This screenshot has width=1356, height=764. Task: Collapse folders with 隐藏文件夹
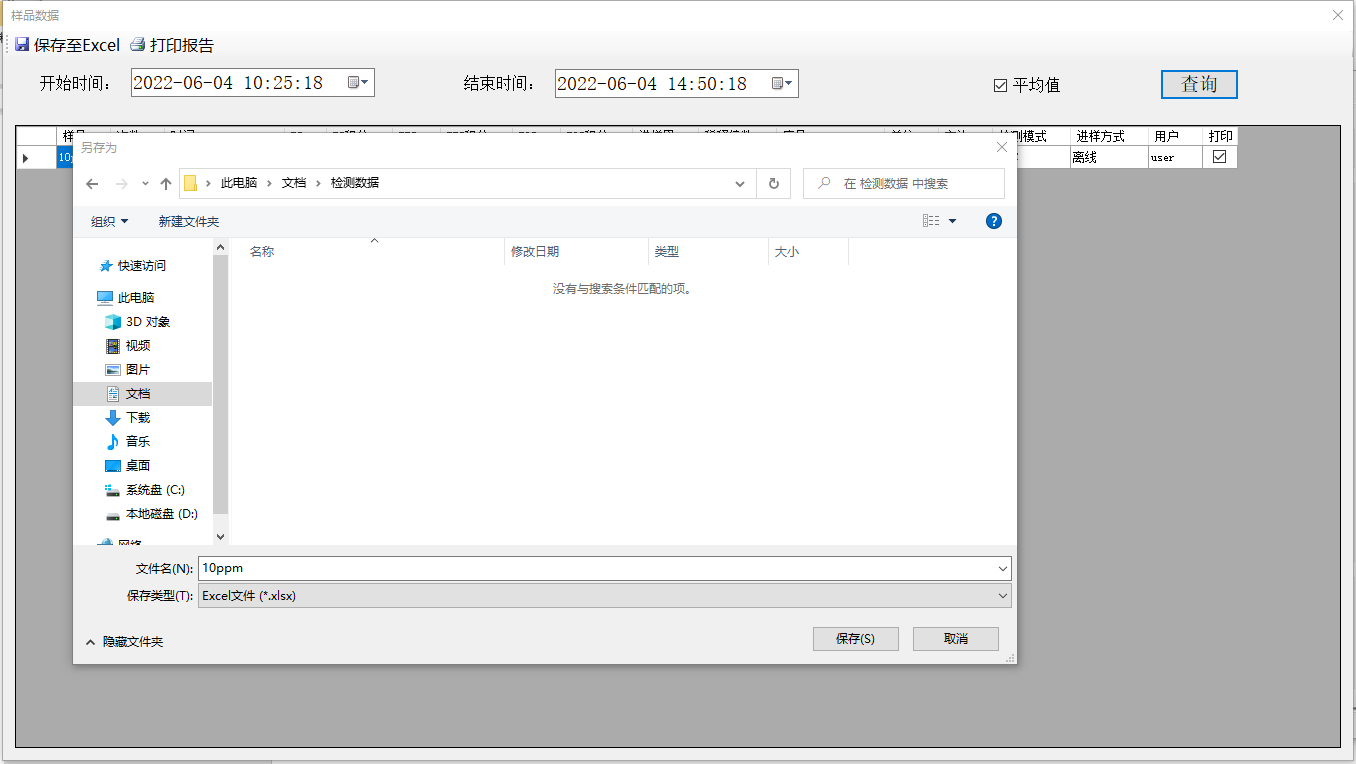(x=124, y=642)
